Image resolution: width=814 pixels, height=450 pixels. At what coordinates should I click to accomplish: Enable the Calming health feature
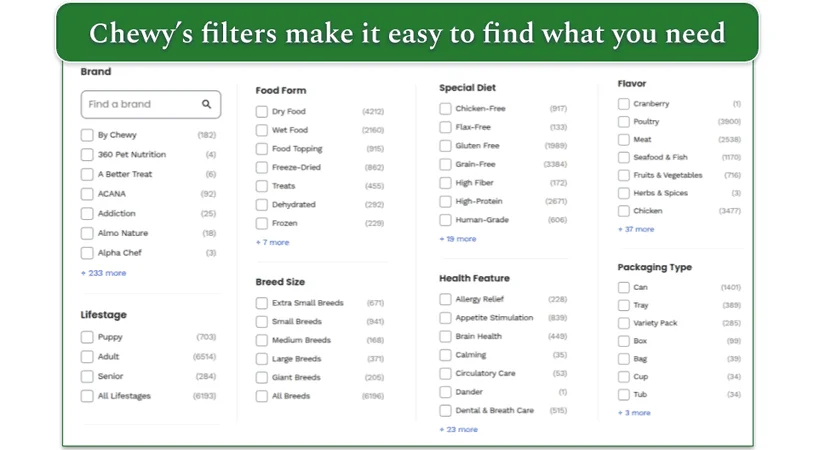click(x=445, y=356)
